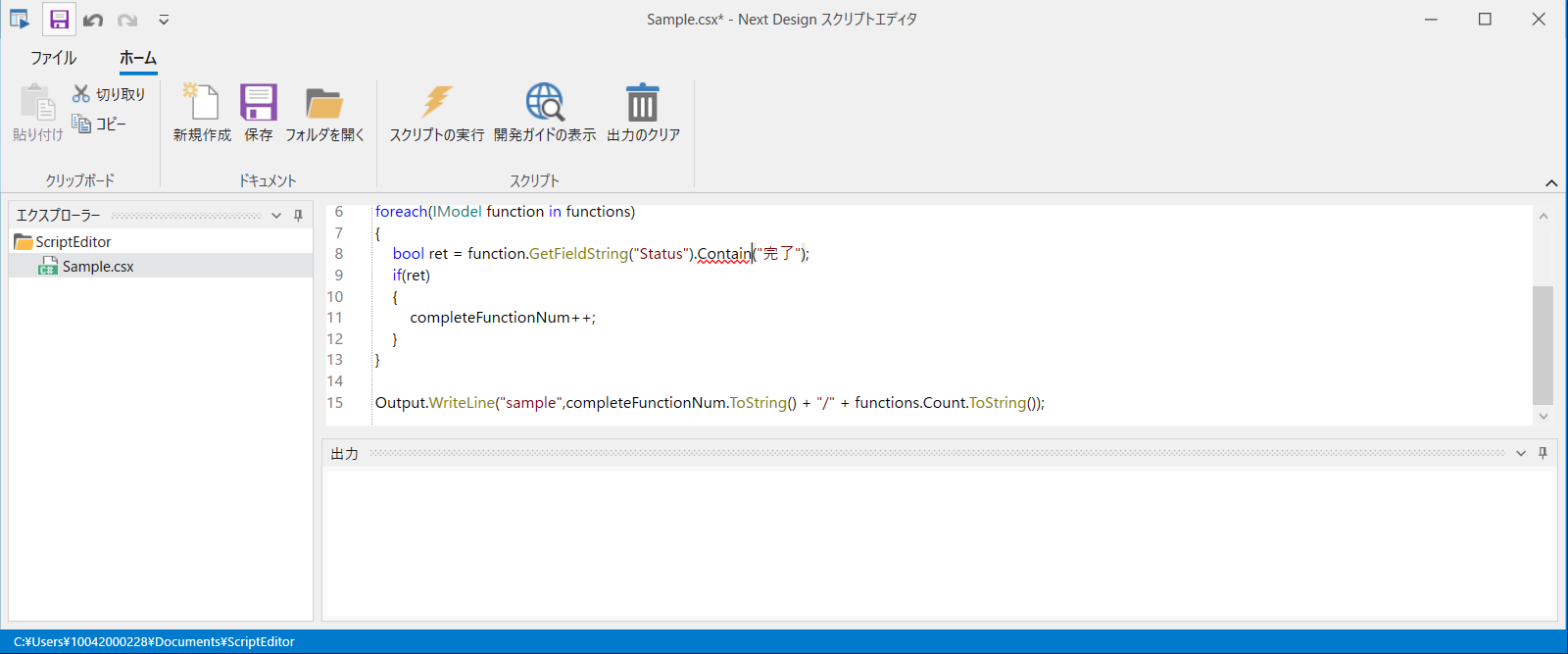Open the quick access toolbar customize dropdown

164,20
